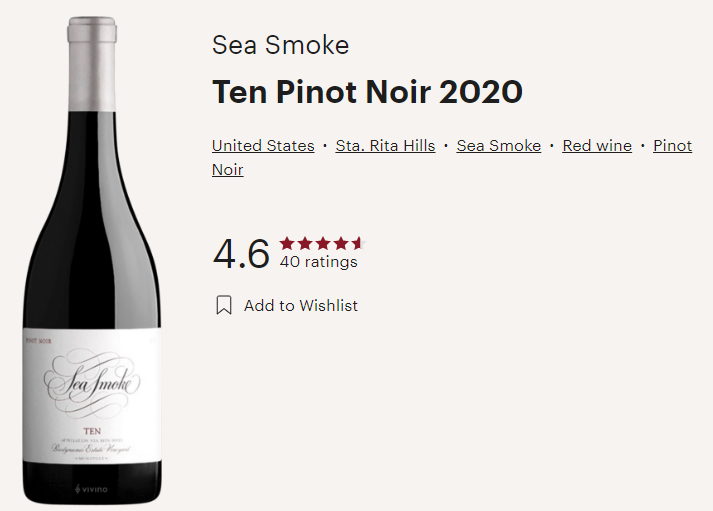Image resolution: width=713 pixels, height=511 pixels.
Task: Select the Add to Wishlist text
Action: tap(301, 306)
